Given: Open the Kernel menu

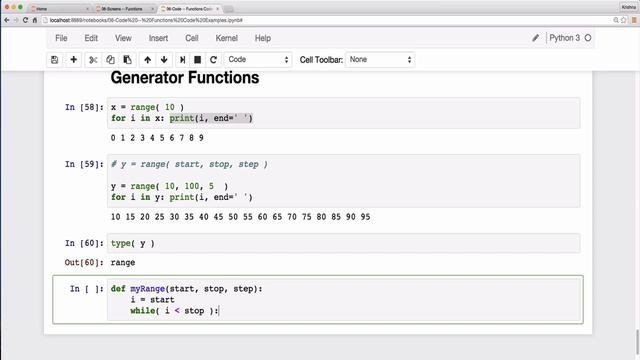Looking at the screenshot, I should coord(227,38).
